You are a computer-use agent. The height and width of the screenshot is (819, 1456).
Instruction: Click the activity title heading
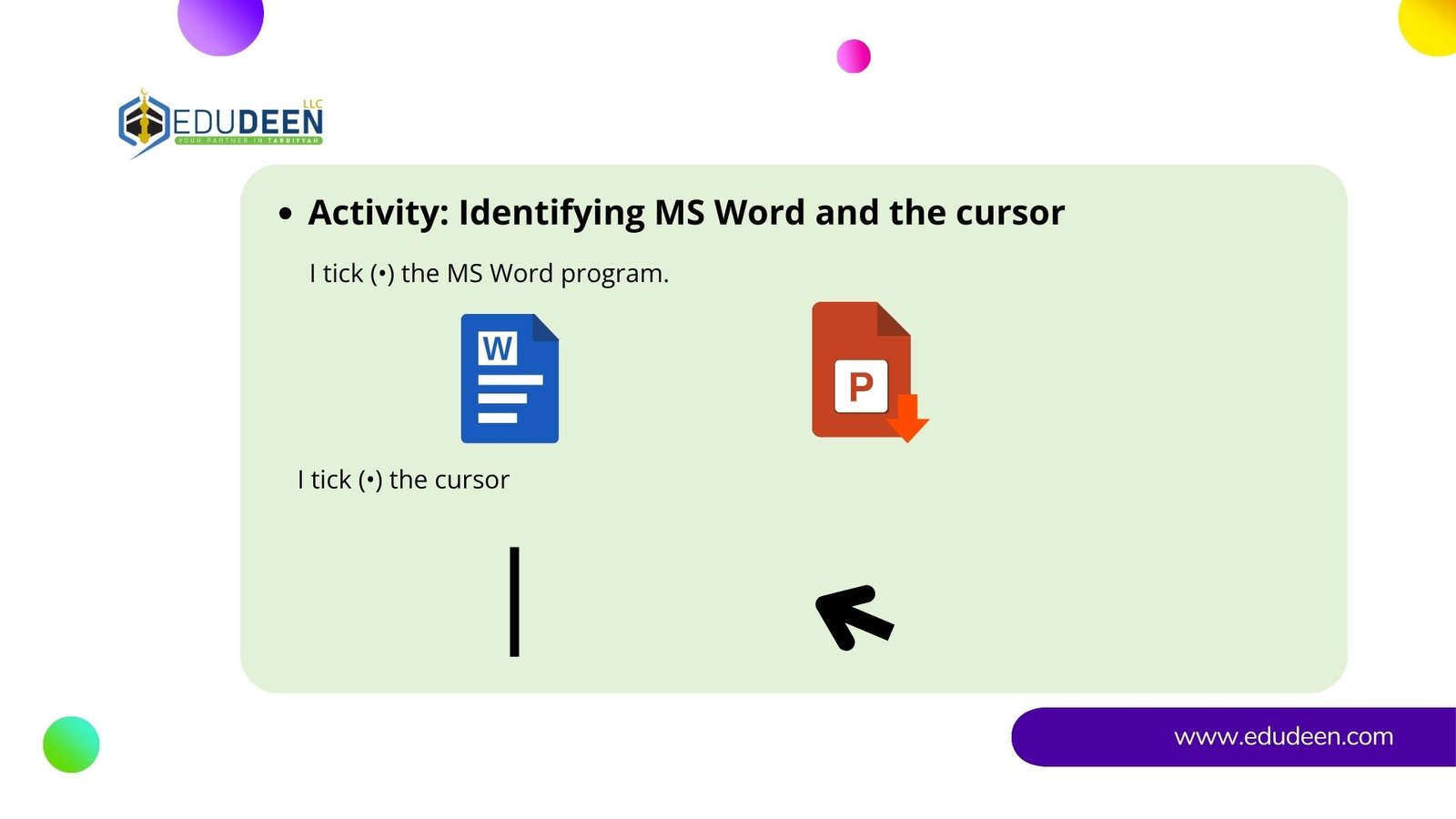686,212
